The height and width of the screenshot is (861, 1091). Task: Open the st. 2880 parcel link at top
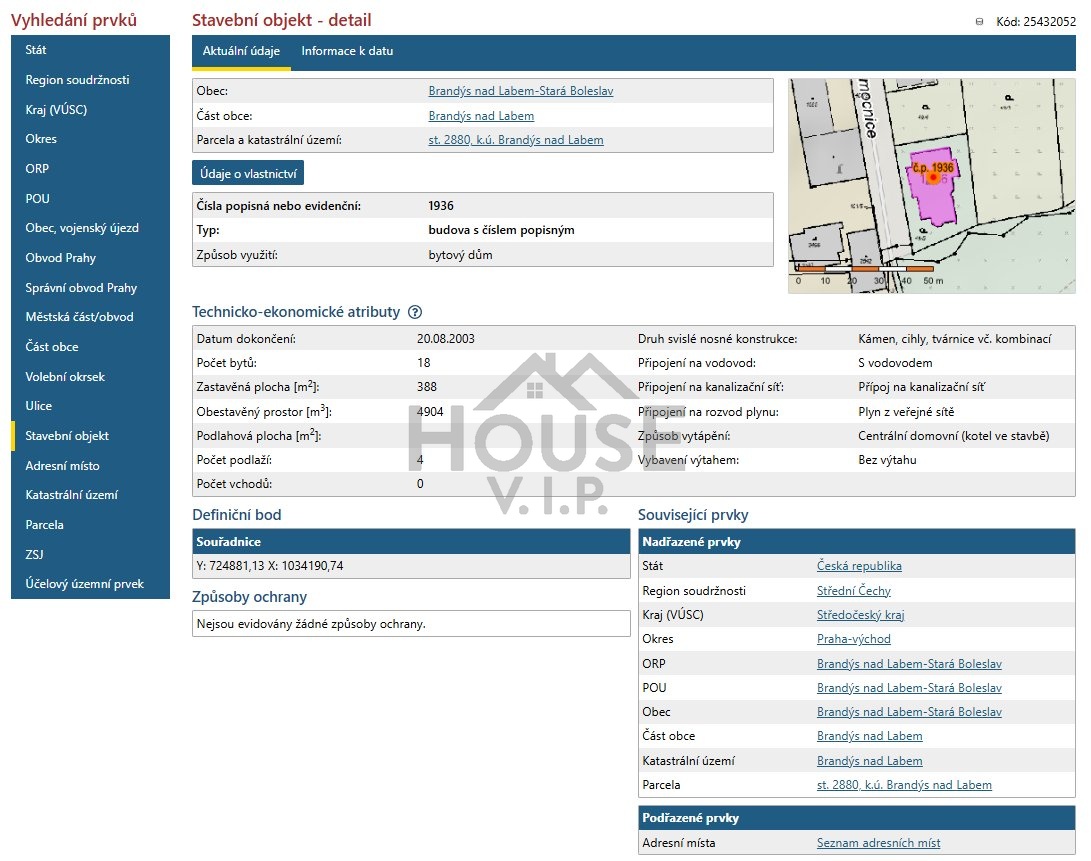point(515,140)
